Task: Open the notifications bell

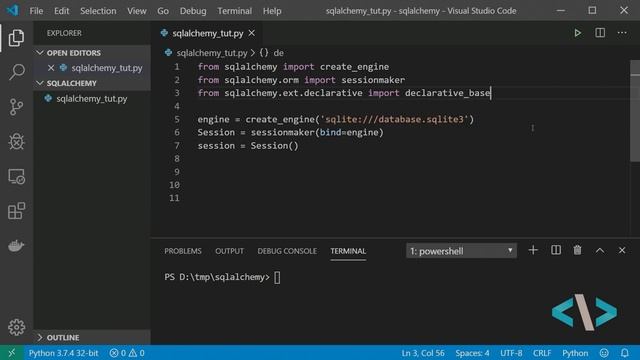Action: coord(624,353)
